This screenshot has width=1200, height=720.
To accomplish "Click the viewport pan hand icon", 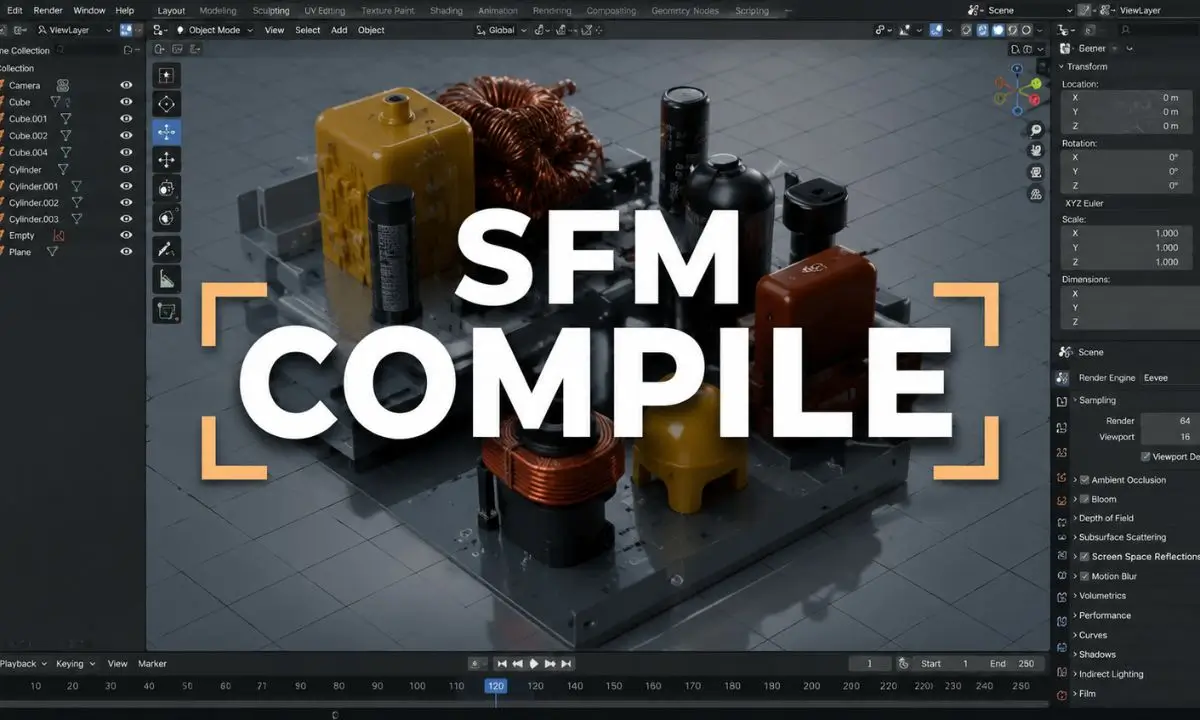I will point(1036,151).
